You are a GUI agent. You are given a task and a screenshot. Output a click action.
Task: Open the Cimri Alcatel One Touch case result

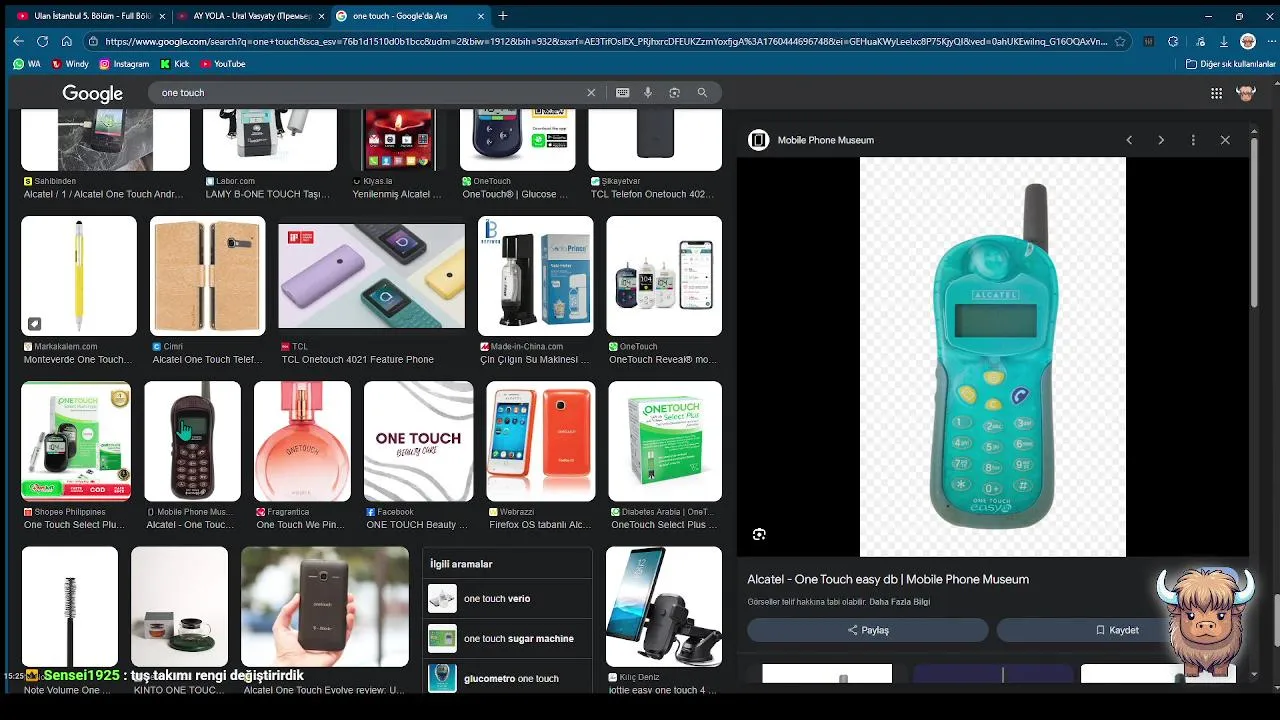pyautogui.click(x=207, y=276)
